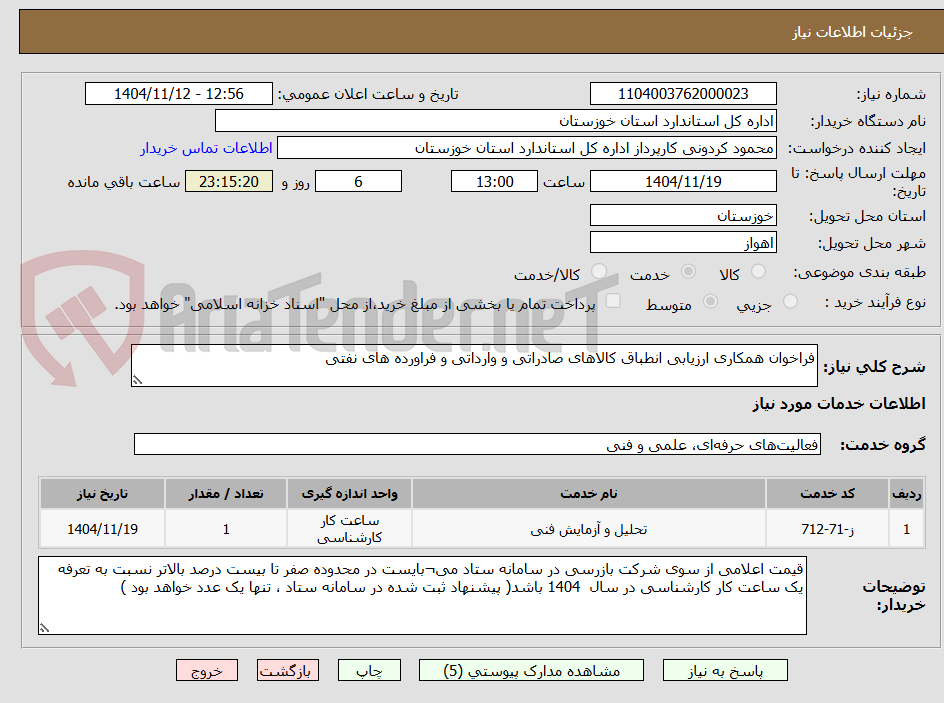The image size is (944, 703).
Task: Click the چاپ print button
Action: [369, 670]
